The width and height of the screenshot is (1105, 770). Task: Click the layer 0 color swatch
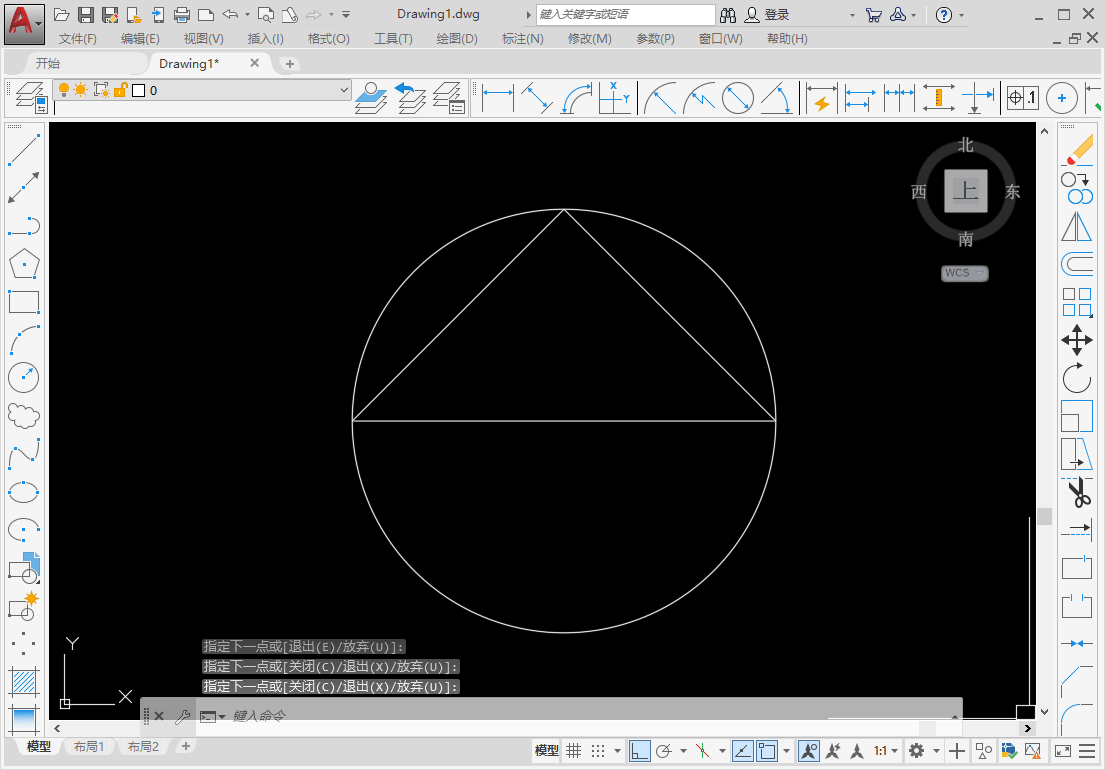138,90
